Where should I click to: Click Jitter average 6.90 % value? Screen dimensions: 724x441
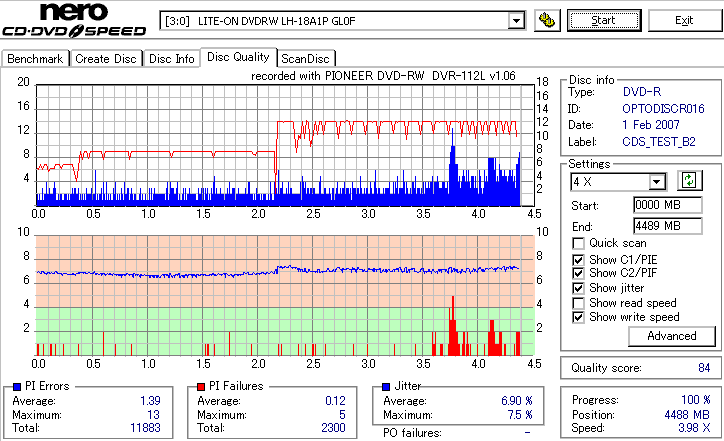point(517,401)
